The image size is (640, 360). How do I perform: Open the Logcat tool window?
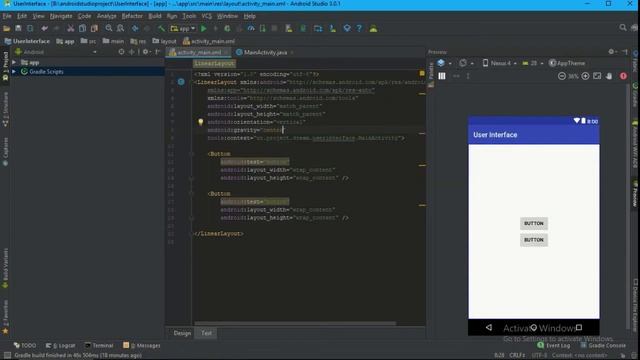click(x=60, y=345)
